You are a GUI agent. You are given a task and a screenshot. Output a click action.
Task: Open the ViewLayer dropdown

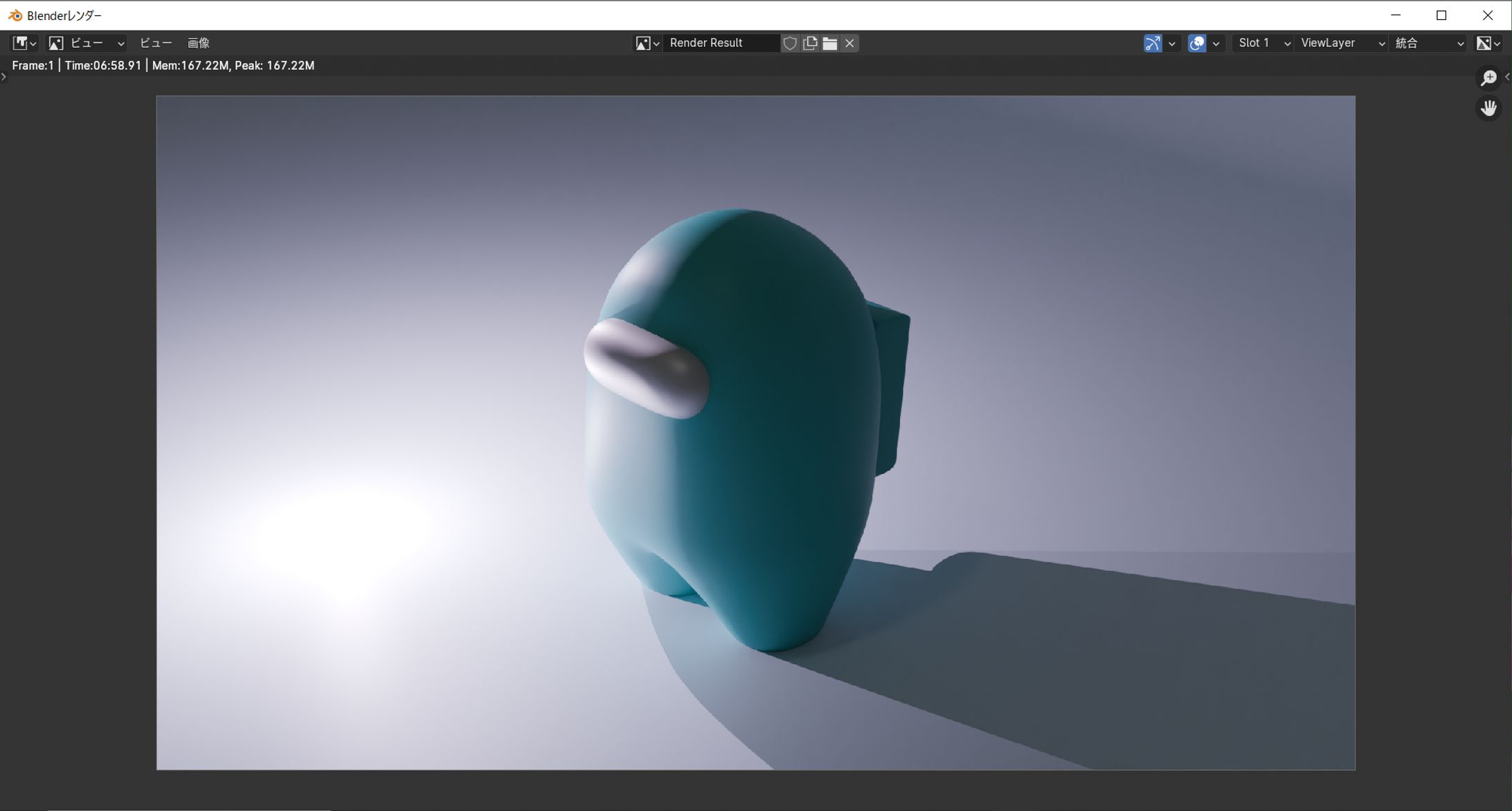pyautogui.click(x=1342, y=43)
